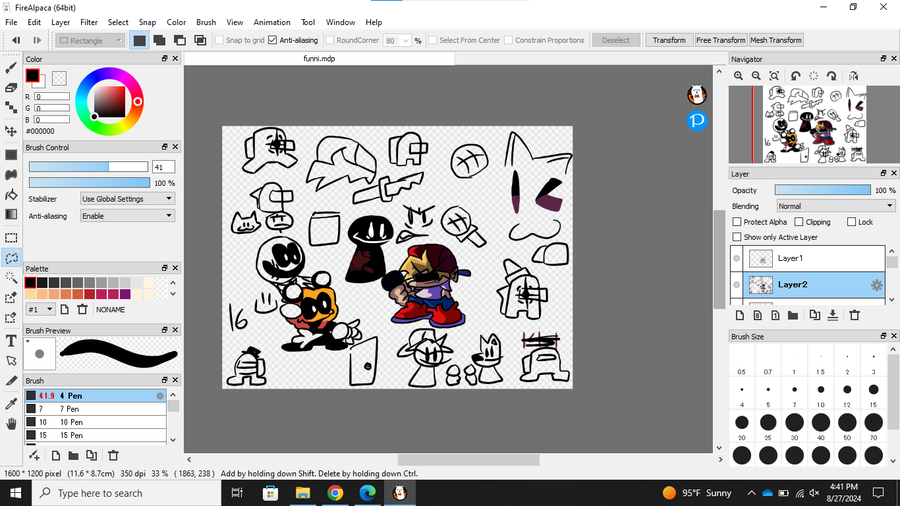Select the Magic Wand tool

tap(11, 278)
